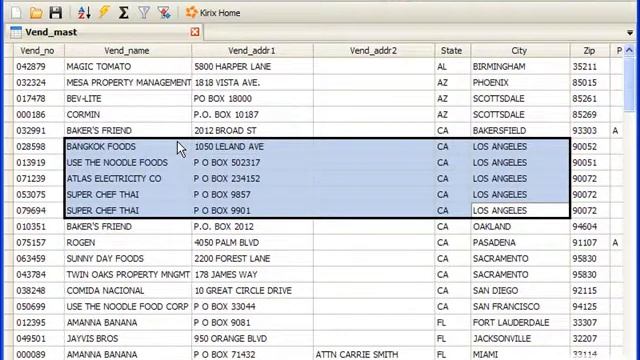
Task: Click the remove filter icon
Action: click(164, 13)
